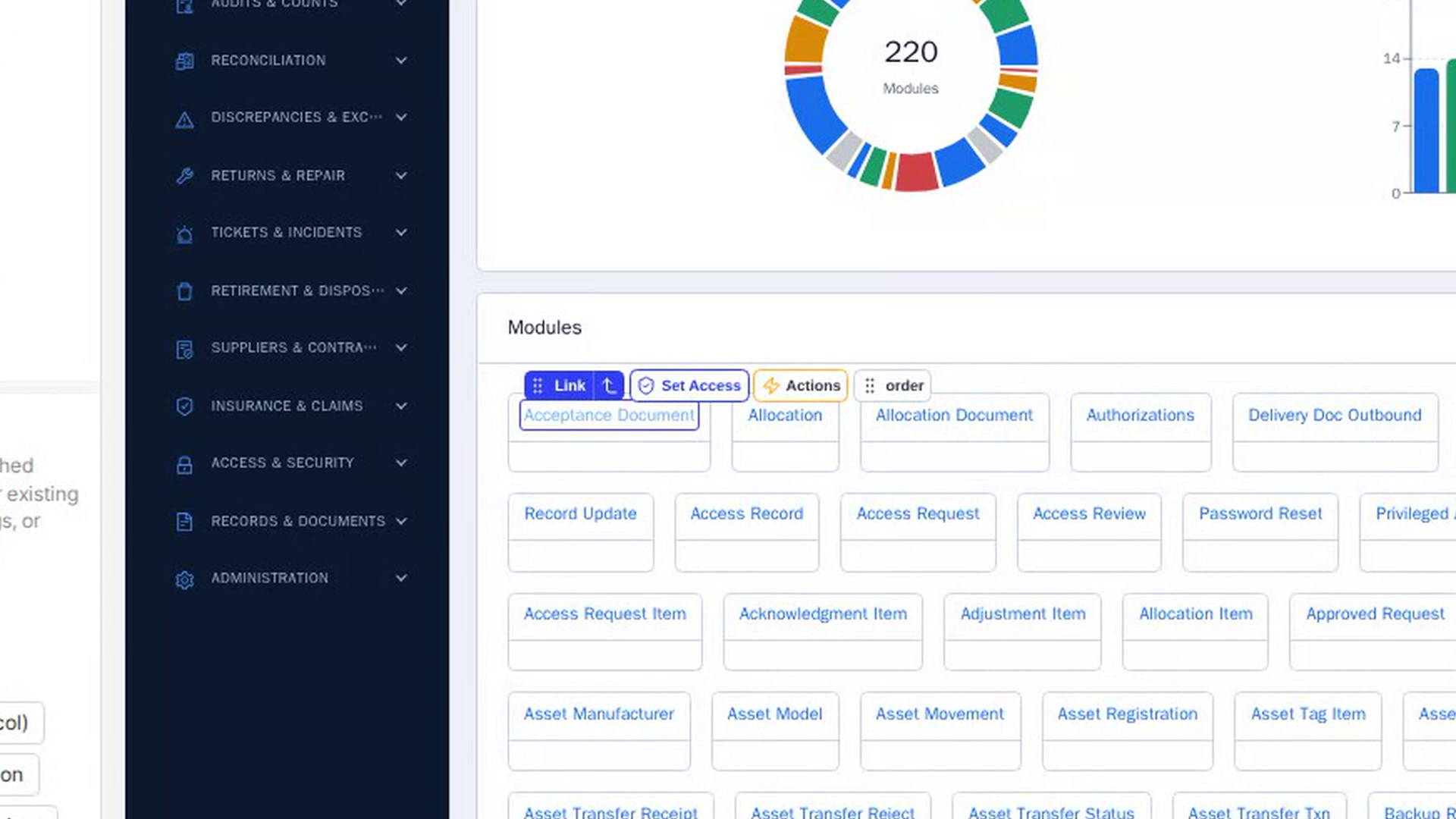
Task: Open the Asset Tag Item link
Action: click(x=1308, y=714)
